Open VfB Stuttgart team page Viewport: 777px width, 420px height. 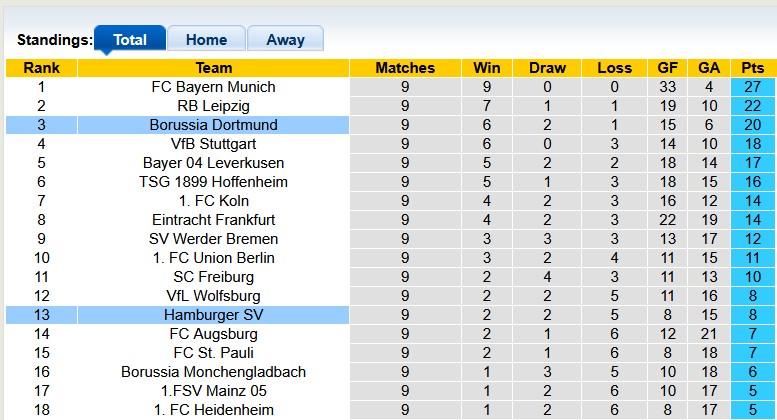pos(214,144)
